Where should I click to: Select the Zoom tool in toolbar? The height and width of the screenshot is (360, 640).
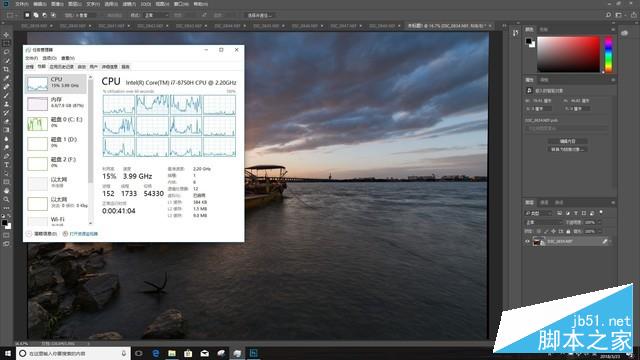tap(6, 199)
